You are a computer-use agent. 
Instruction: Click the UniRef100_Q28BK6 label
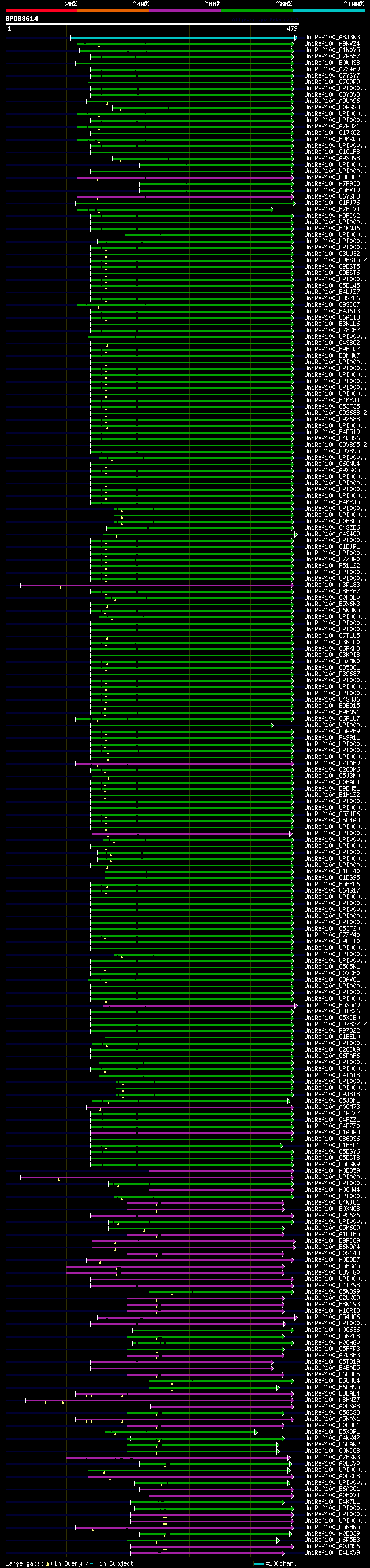click(x=332, y=770)
